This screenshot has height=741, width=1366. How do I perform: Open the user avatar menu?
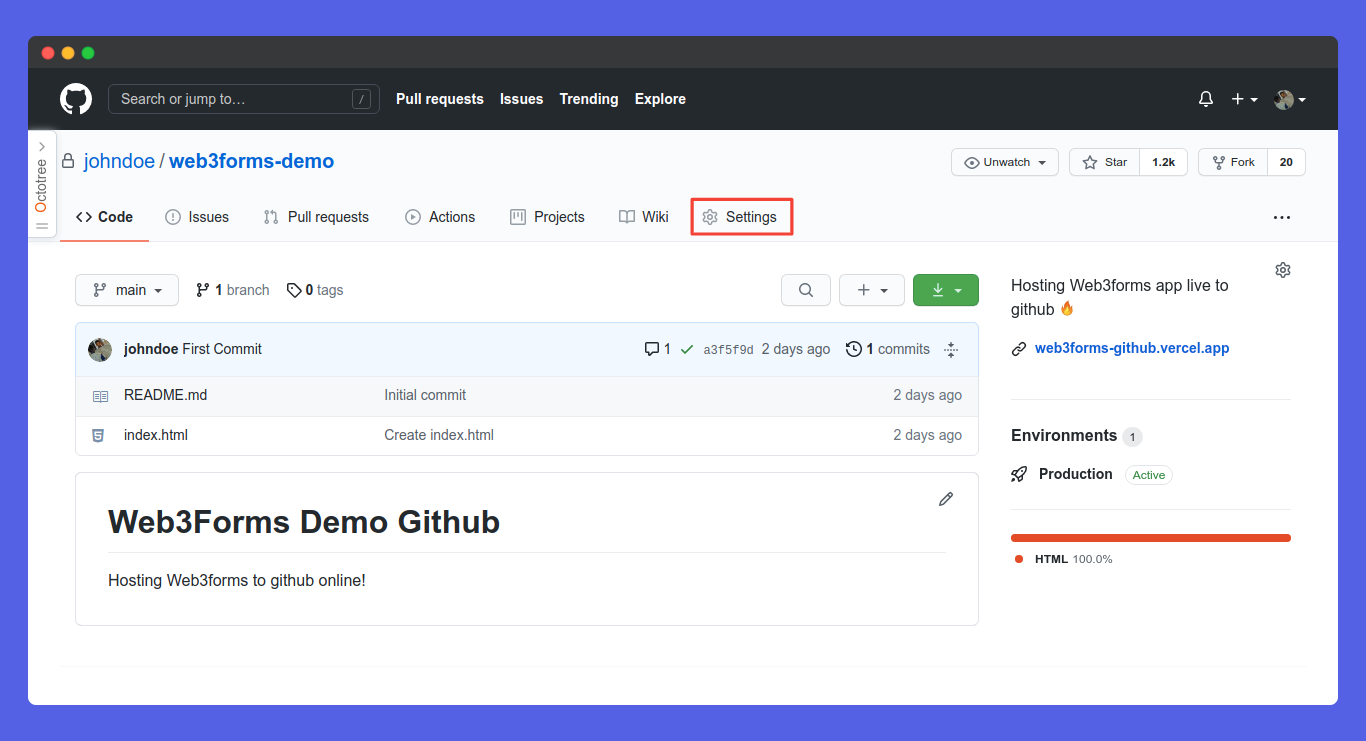tap(1289, 99)
